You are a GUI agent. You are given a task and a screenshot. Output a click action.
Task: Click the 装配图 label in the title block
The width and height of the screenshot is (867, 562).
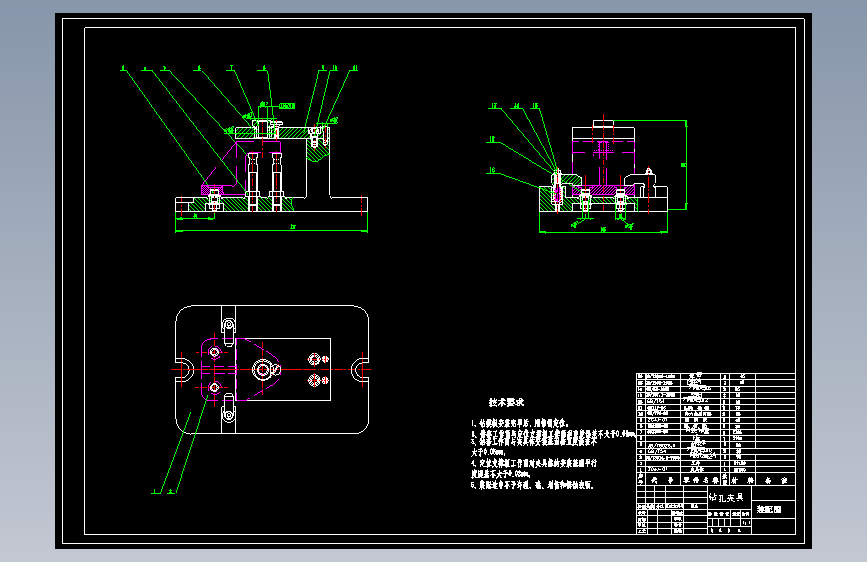pos(769,509)
